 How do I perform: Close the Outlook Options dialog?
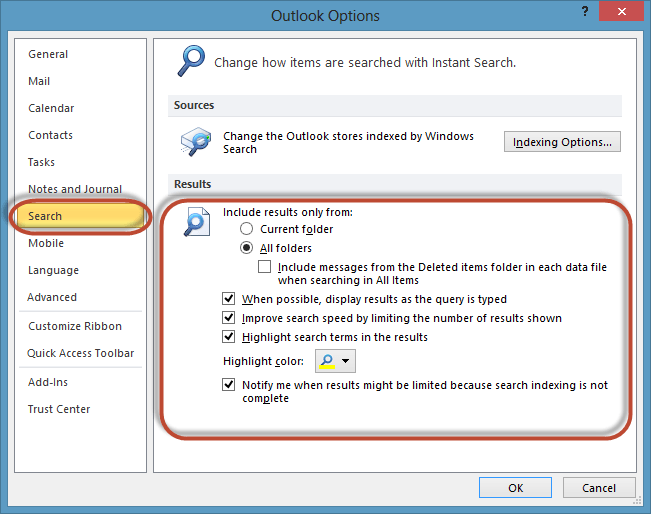pos(622,11)
